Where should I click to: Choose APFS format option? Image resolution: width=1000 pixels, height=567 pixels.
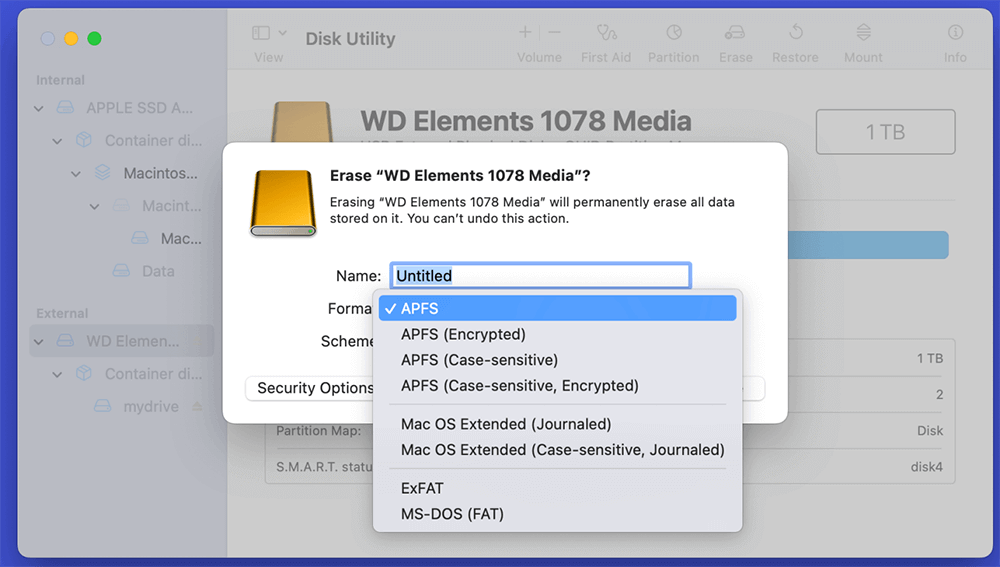tap(557, 309)
